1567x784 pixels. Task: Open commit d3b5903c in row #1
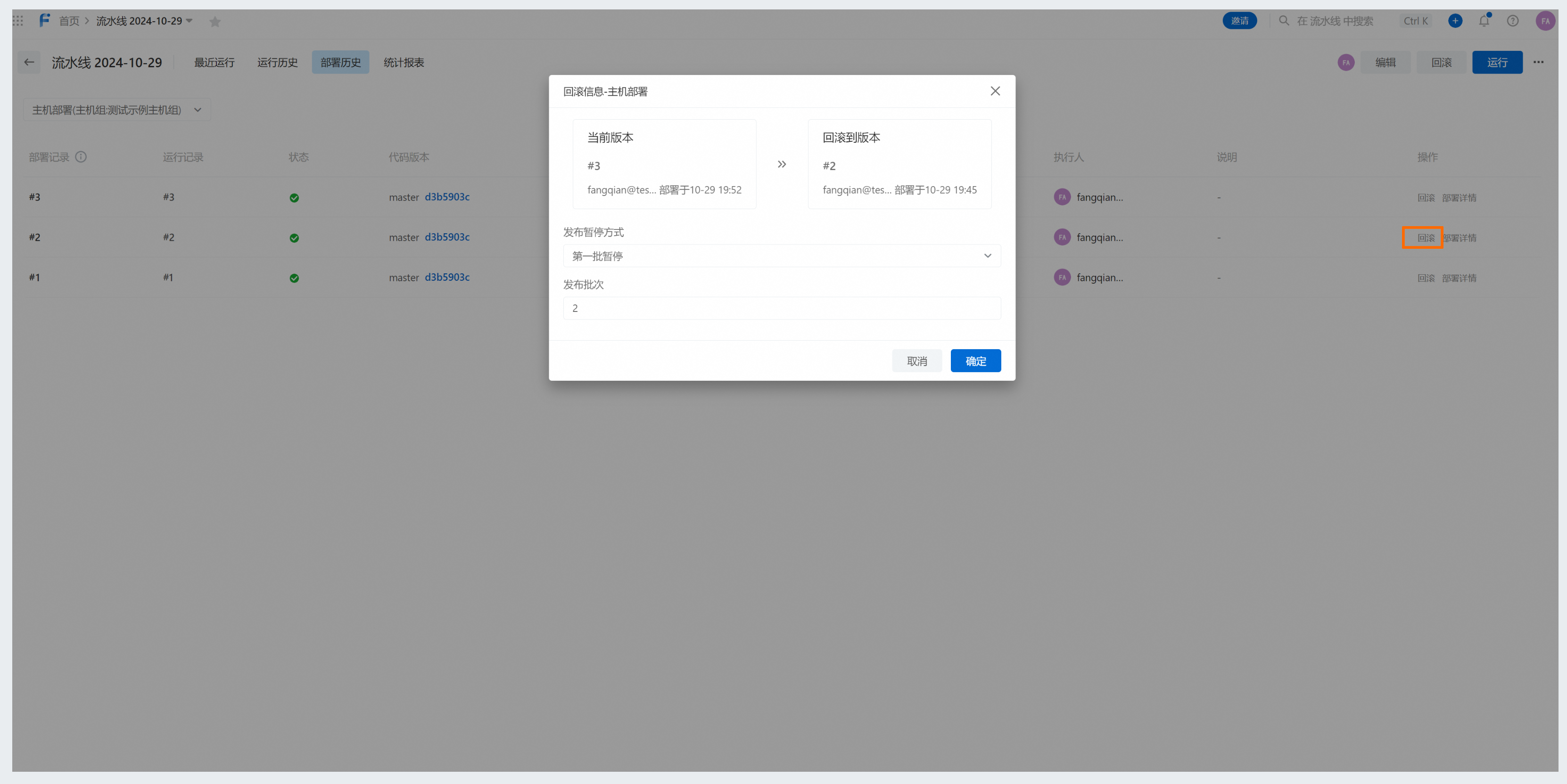[x=447, y=277]
